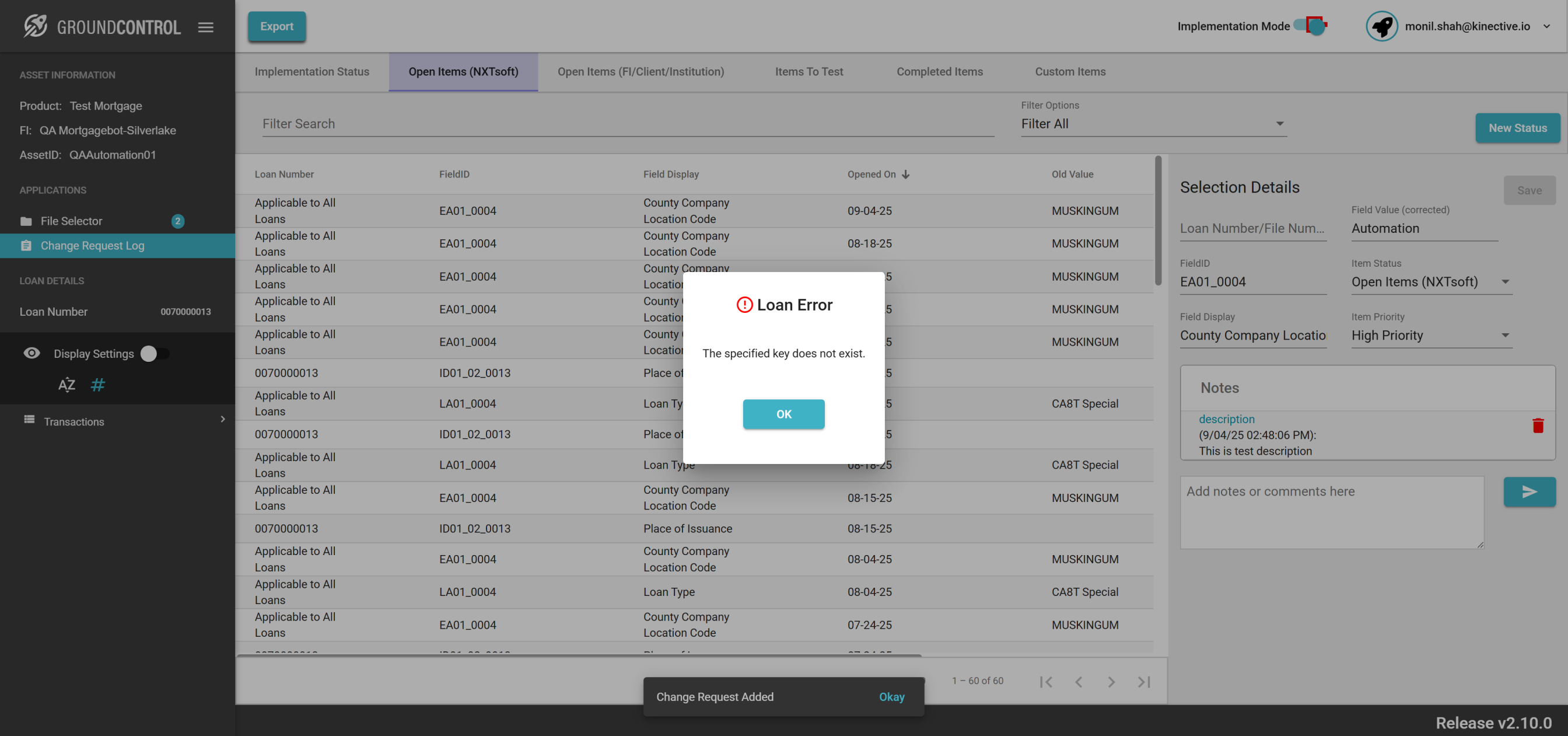The image size is (1568, 736).
Task: Open the Filter Options dropdown
Action: [x=1153, y=124]
